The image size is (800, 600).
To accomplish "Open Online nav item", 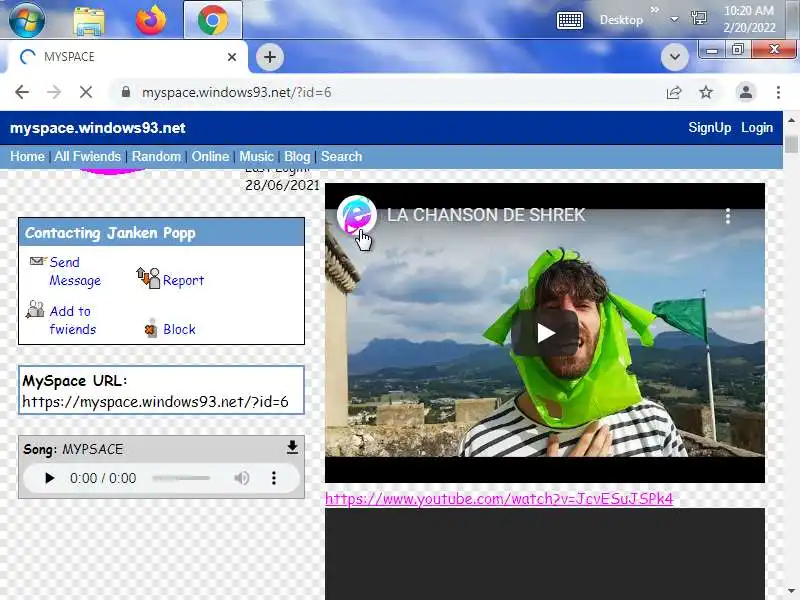I will click(x=210, y=156).
